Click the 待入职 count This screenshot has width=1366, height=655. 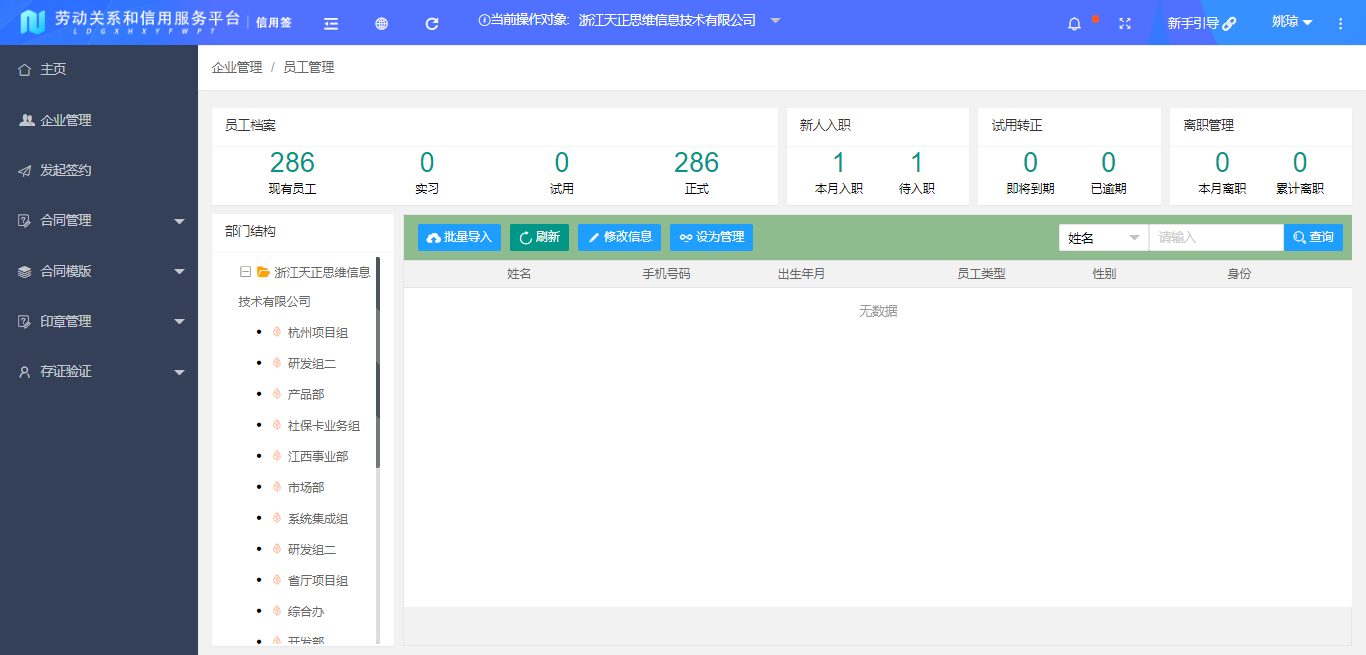(917, 162)
